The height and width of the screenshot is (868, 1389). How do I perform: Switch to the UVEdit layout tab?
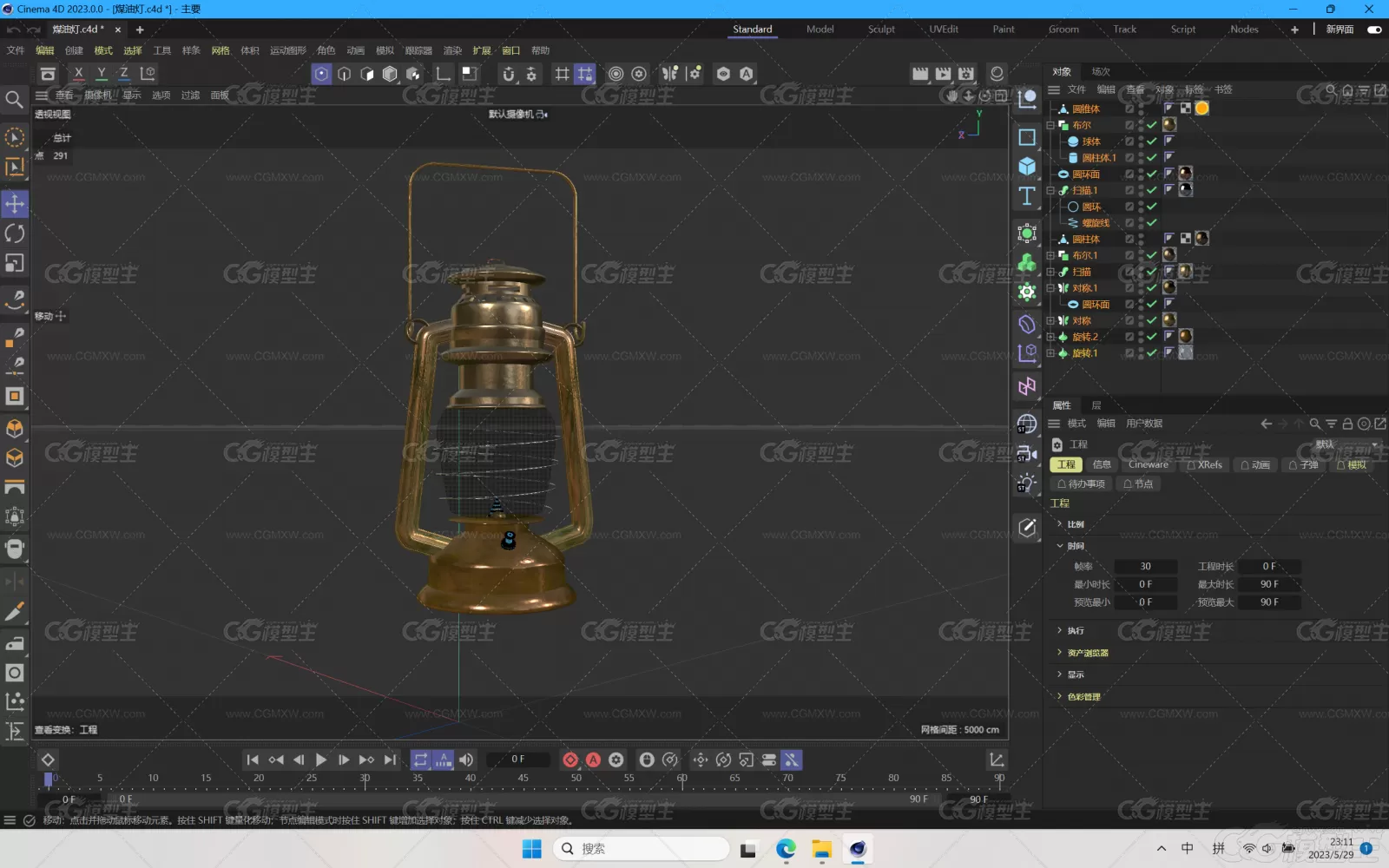click(x=944, y=30)
